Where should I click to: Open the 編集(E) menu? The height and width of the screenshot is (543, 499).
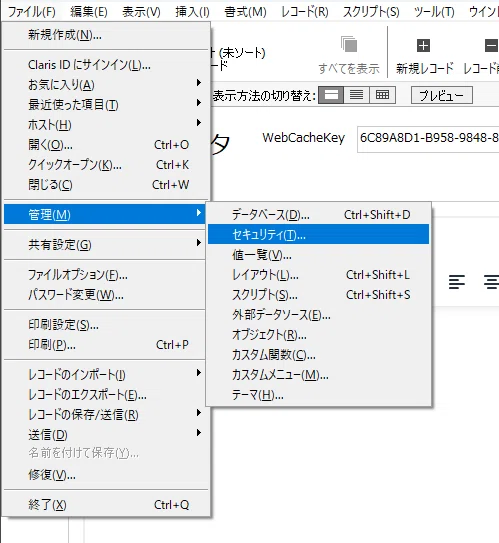pyautogui.click(x=89, y=12)
